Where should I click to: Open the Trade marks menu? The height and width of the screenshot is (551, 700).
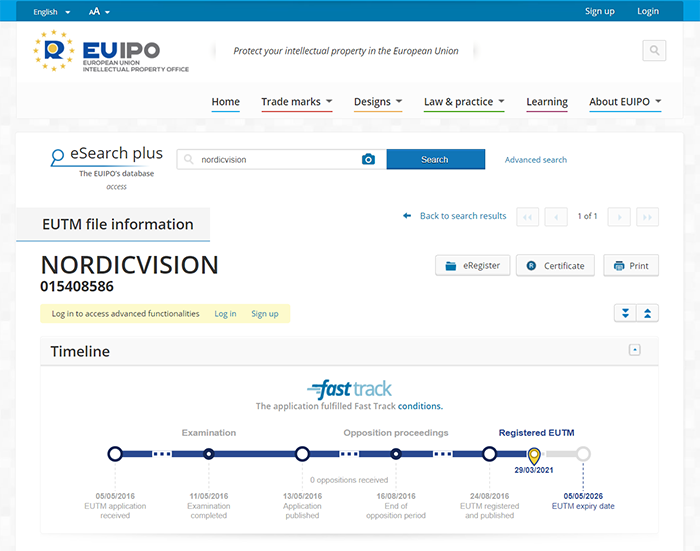297,102
